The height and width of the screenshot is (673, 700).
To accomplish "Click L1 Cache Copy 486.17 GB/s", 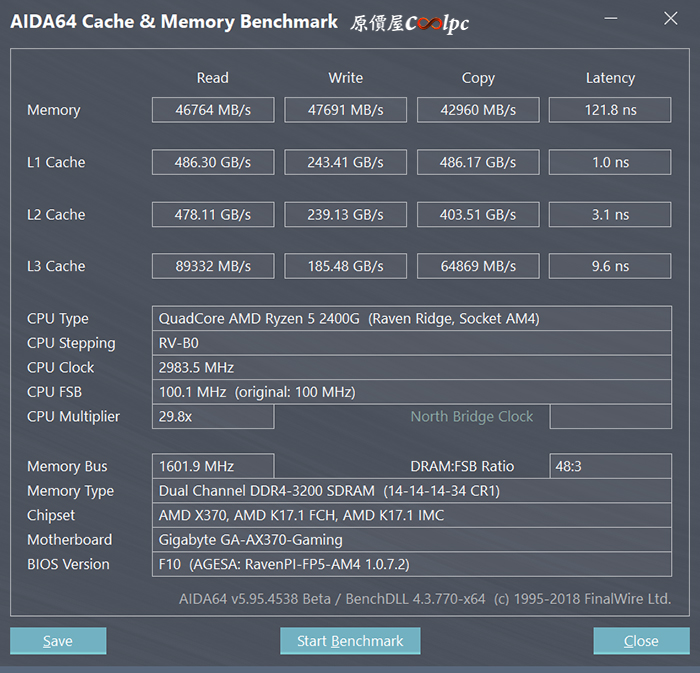I will [478, 162].
